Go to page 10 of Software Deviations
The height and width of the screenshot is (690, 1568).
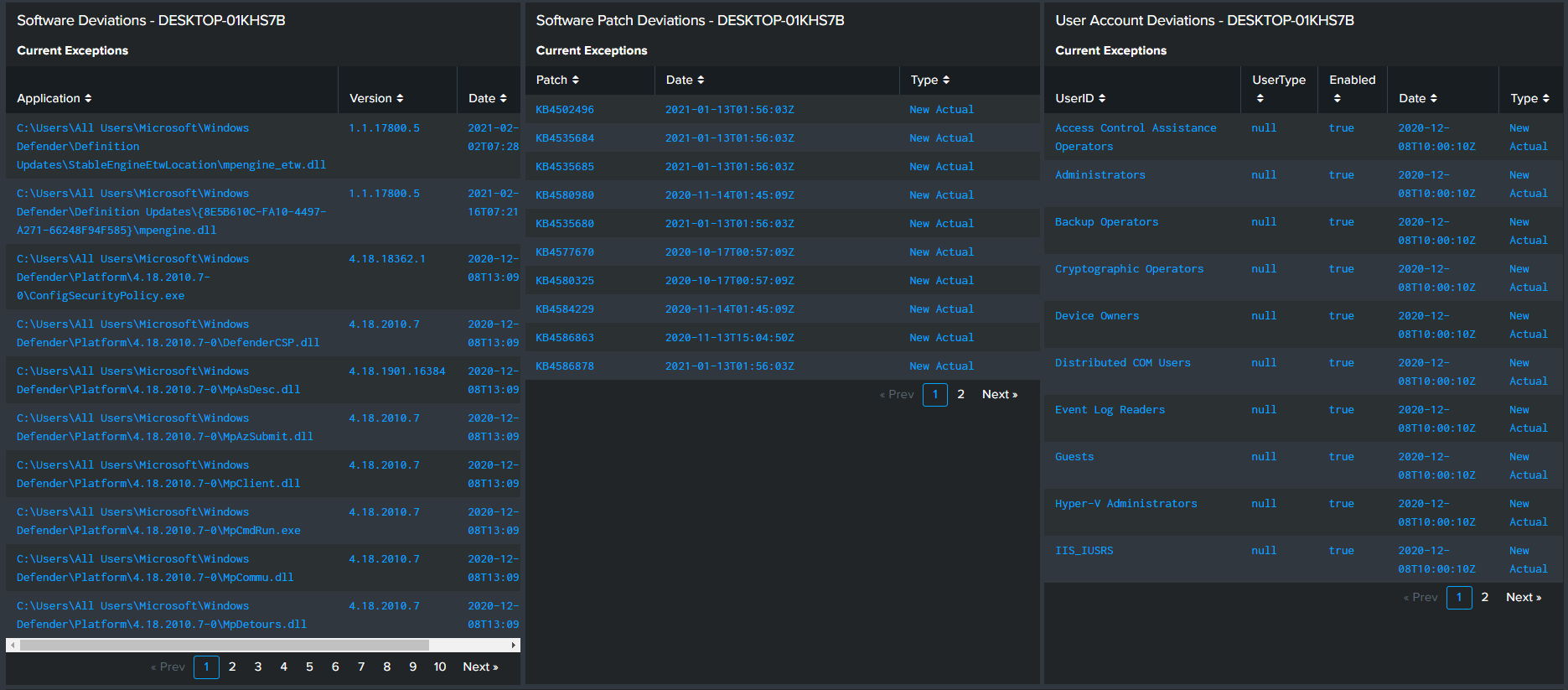coord(439,667)
